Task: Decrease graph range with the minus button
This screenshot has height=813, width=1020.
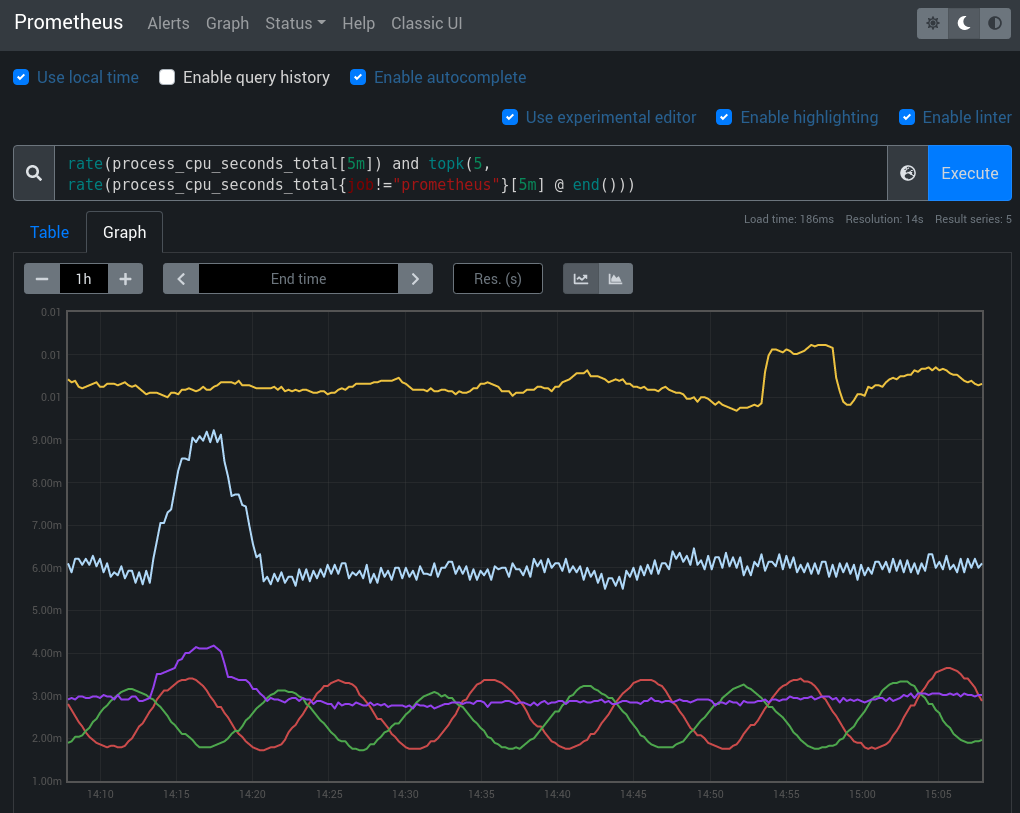Action: pyautogui.click(x=42, y=278)
